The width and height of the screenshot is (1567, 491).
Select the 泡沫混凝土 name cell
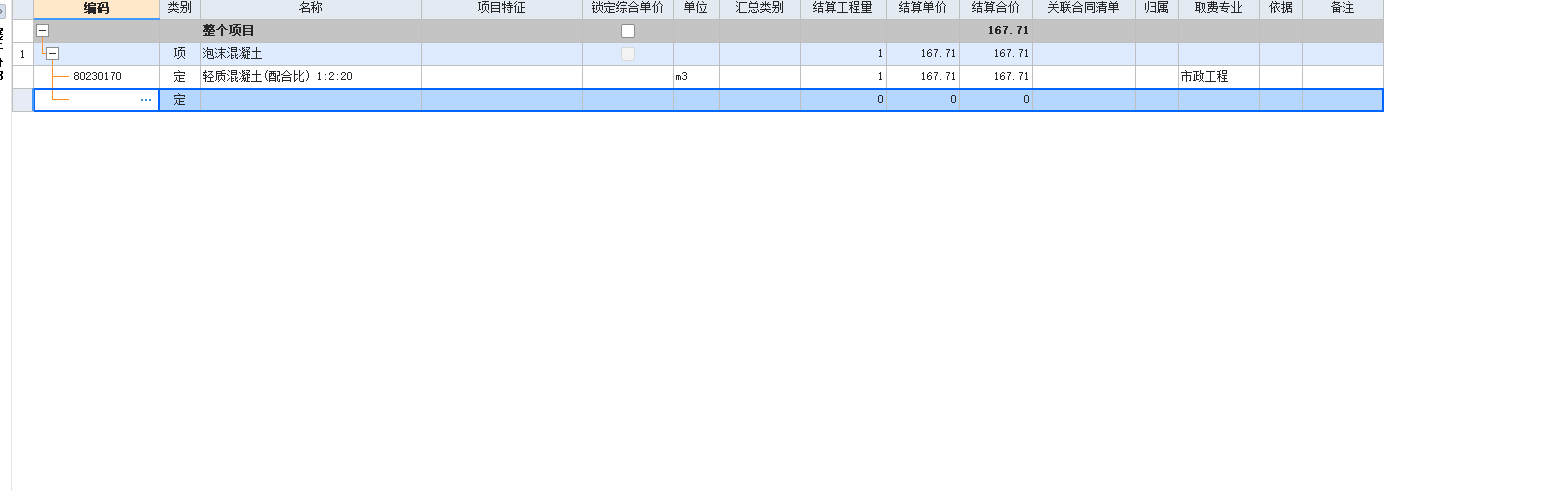[x=311, y=54]
